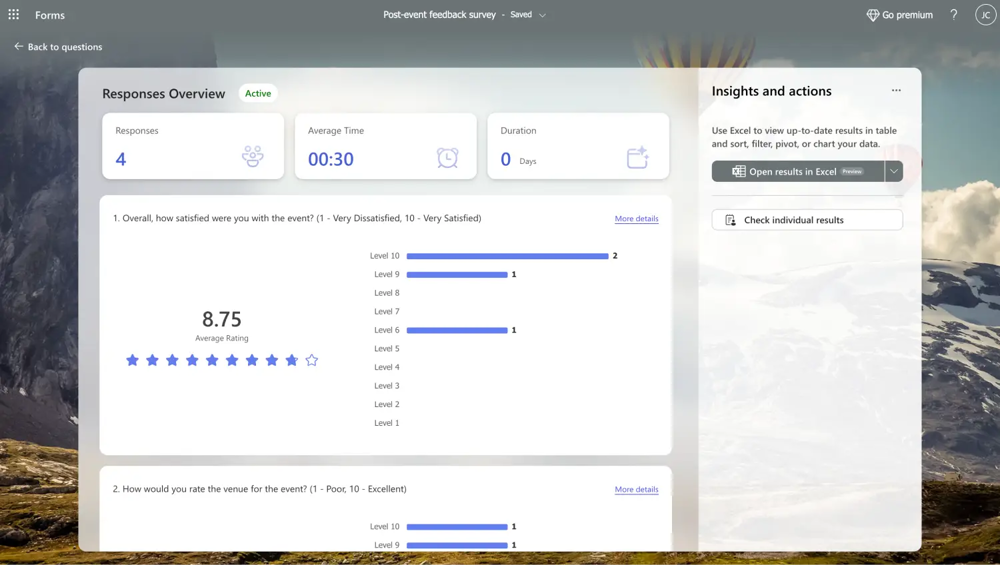1000x565 pixels.
Task: Open More details for venue question
Action: coord(636,489)
